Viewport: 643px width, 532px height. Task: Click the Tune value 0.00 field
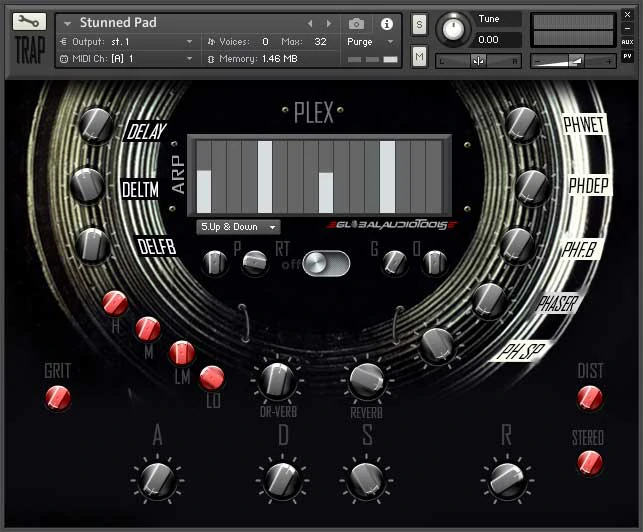click(x=498, y=40)
